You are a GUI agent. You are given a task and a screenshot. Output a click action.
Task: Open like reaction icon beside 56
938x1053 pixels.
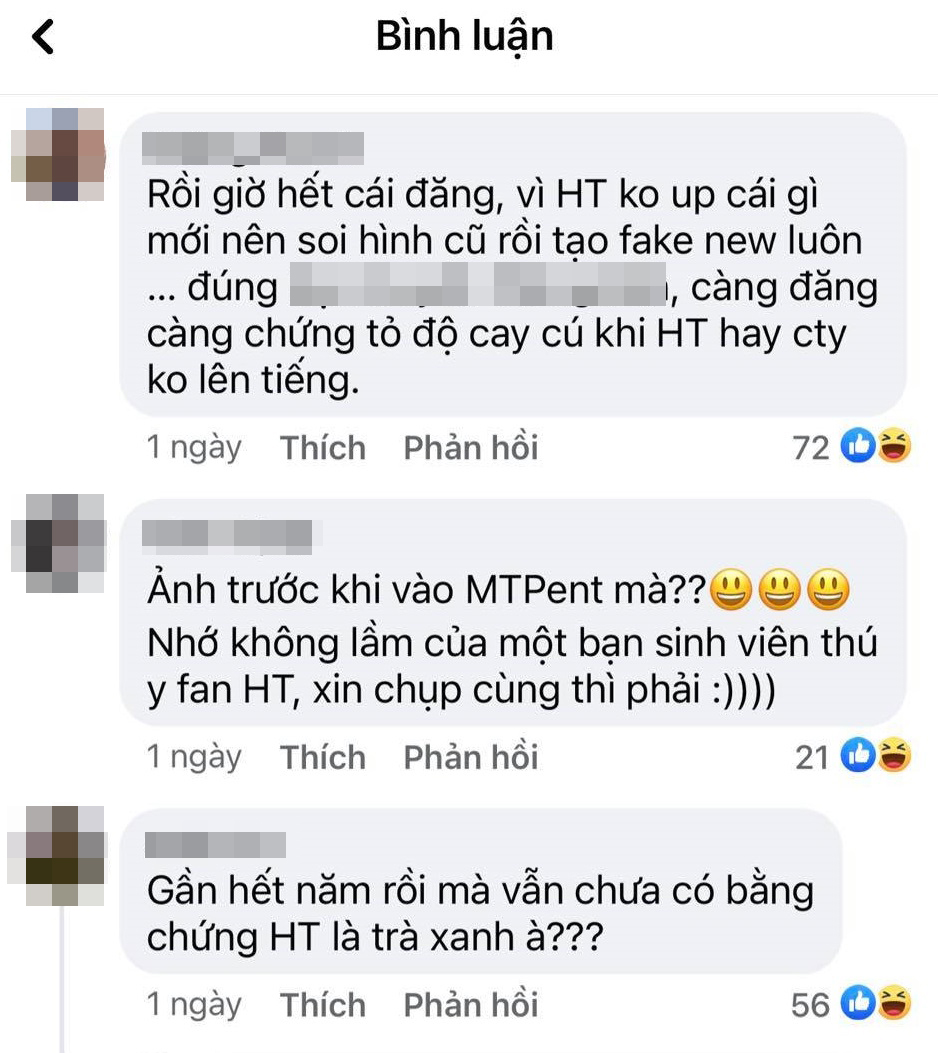coord(859,1003)
